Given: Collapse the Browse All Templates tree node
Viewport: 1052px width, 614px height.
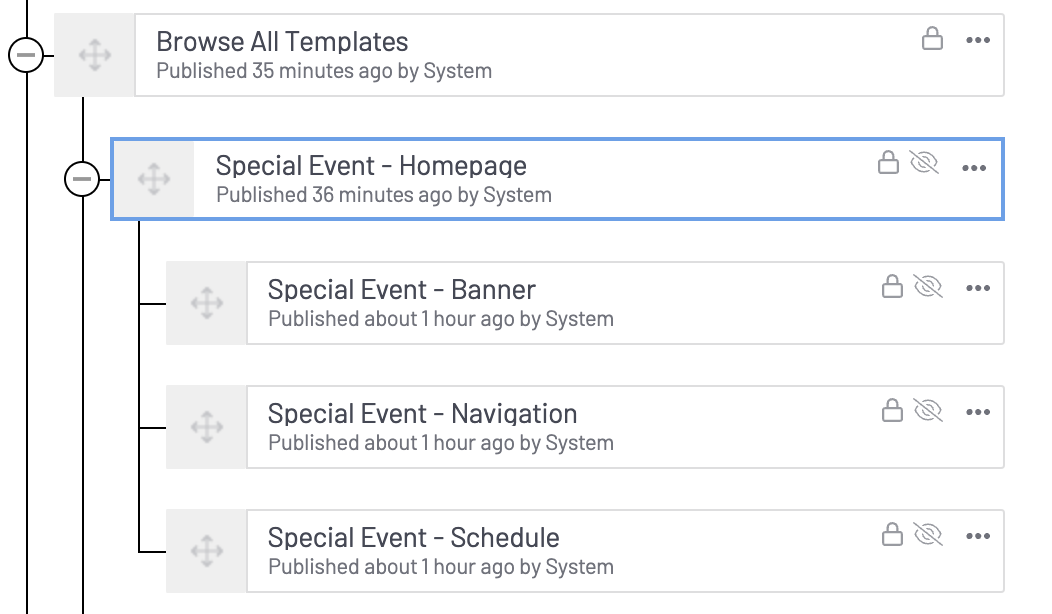Looking at the screenshot, I should click(x=26, y=56).
